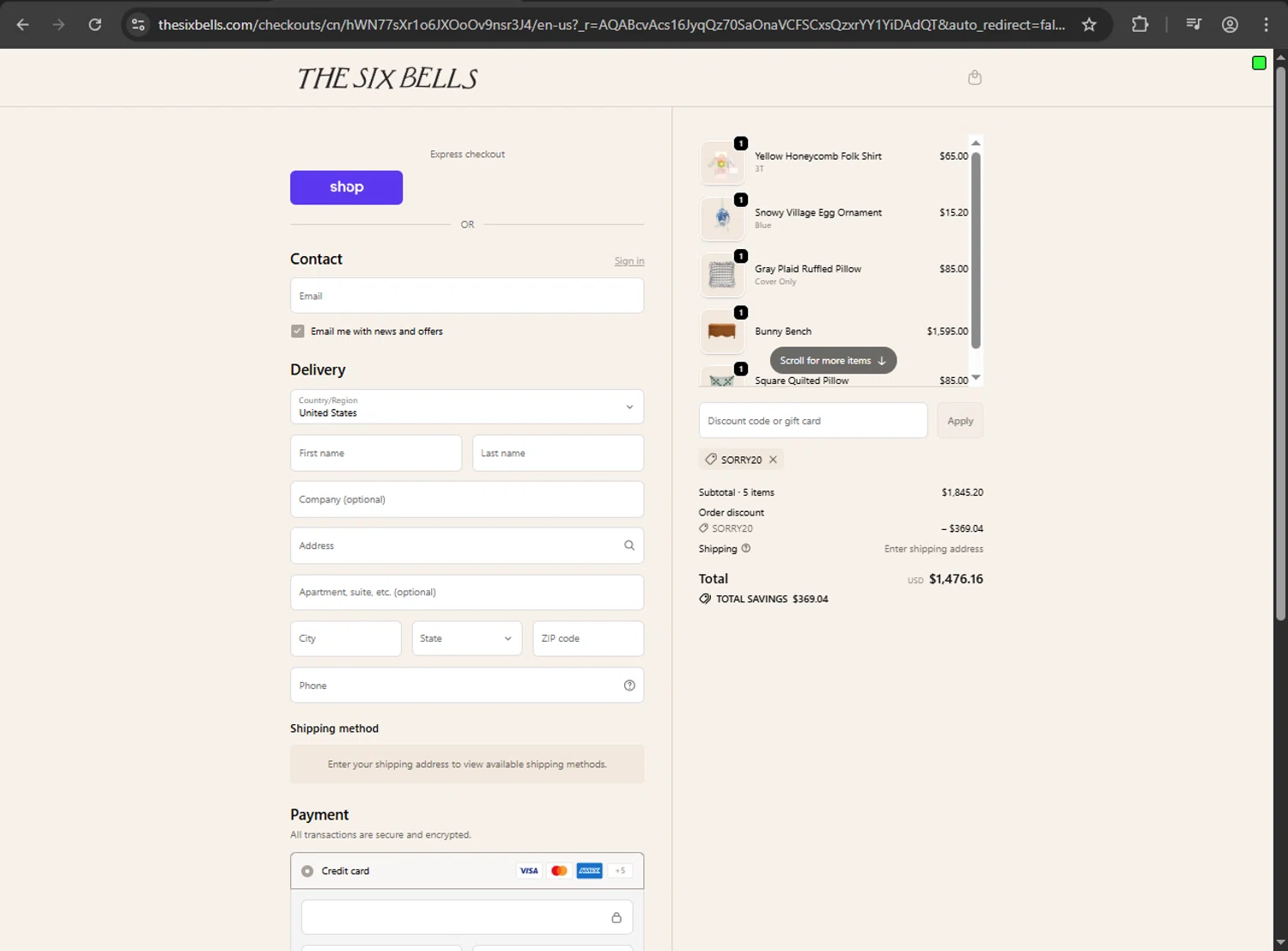Screen dimensions: 1288x951
Task: Click the Subtotal value $1,845.20
Action: coord(963,492)
